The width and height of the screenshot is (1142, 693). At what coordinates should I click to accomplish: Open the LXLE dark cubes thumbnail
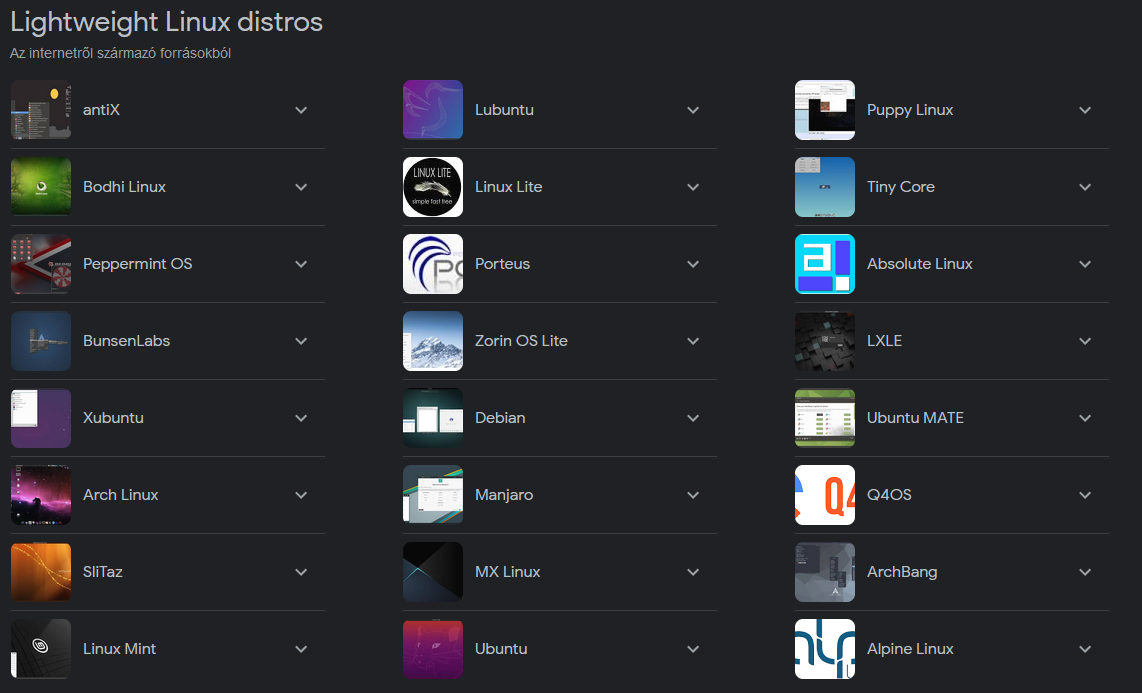[824, 341]
